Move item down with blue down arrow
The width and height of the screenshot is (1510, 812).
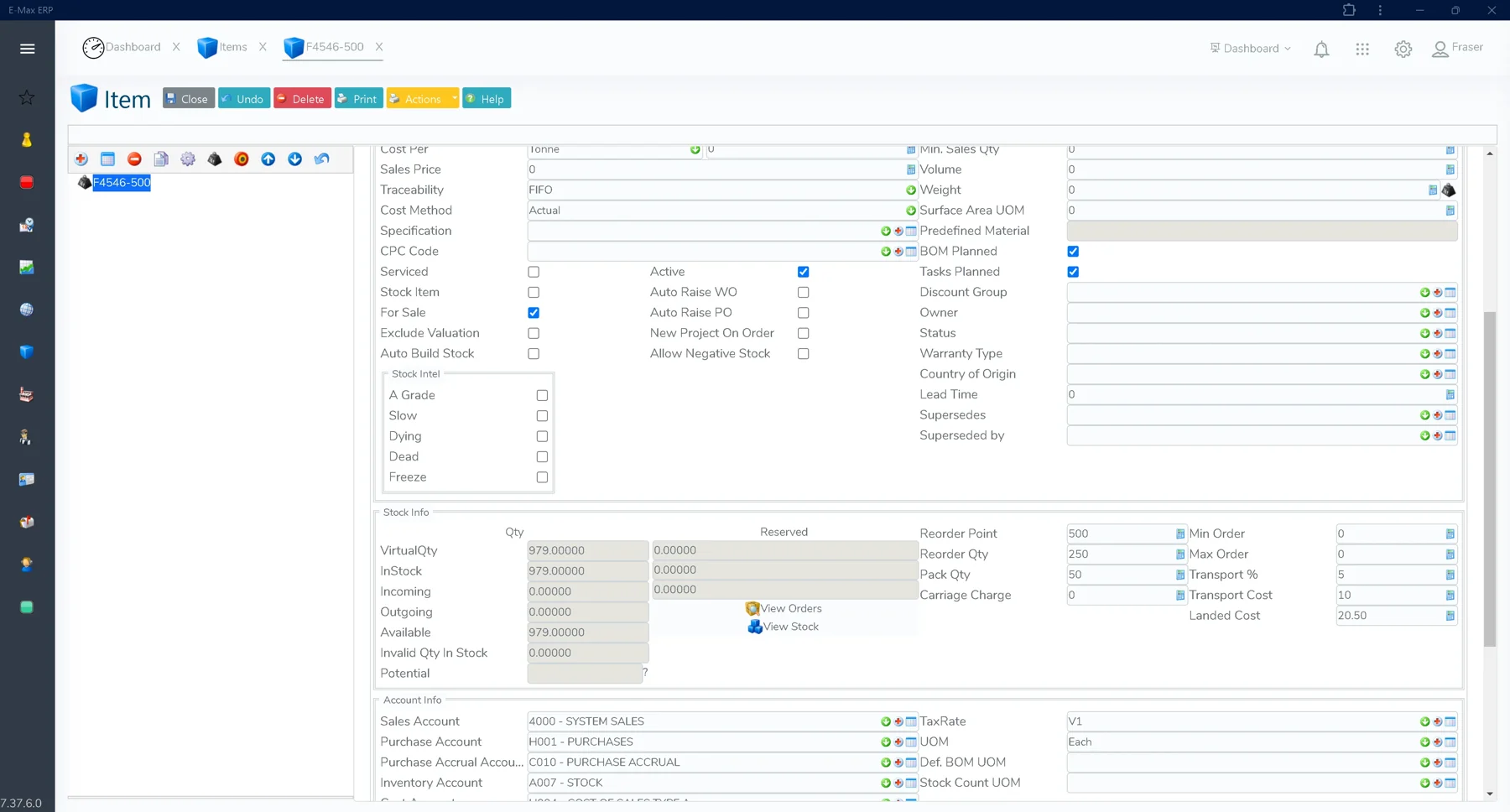pos(295,159)
